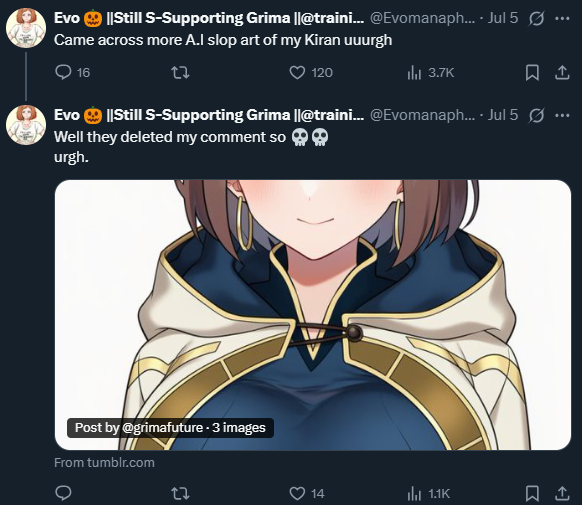Repost the second tweet
The image size is (582, 505).
pyautogui.click(x=180, y=493)
